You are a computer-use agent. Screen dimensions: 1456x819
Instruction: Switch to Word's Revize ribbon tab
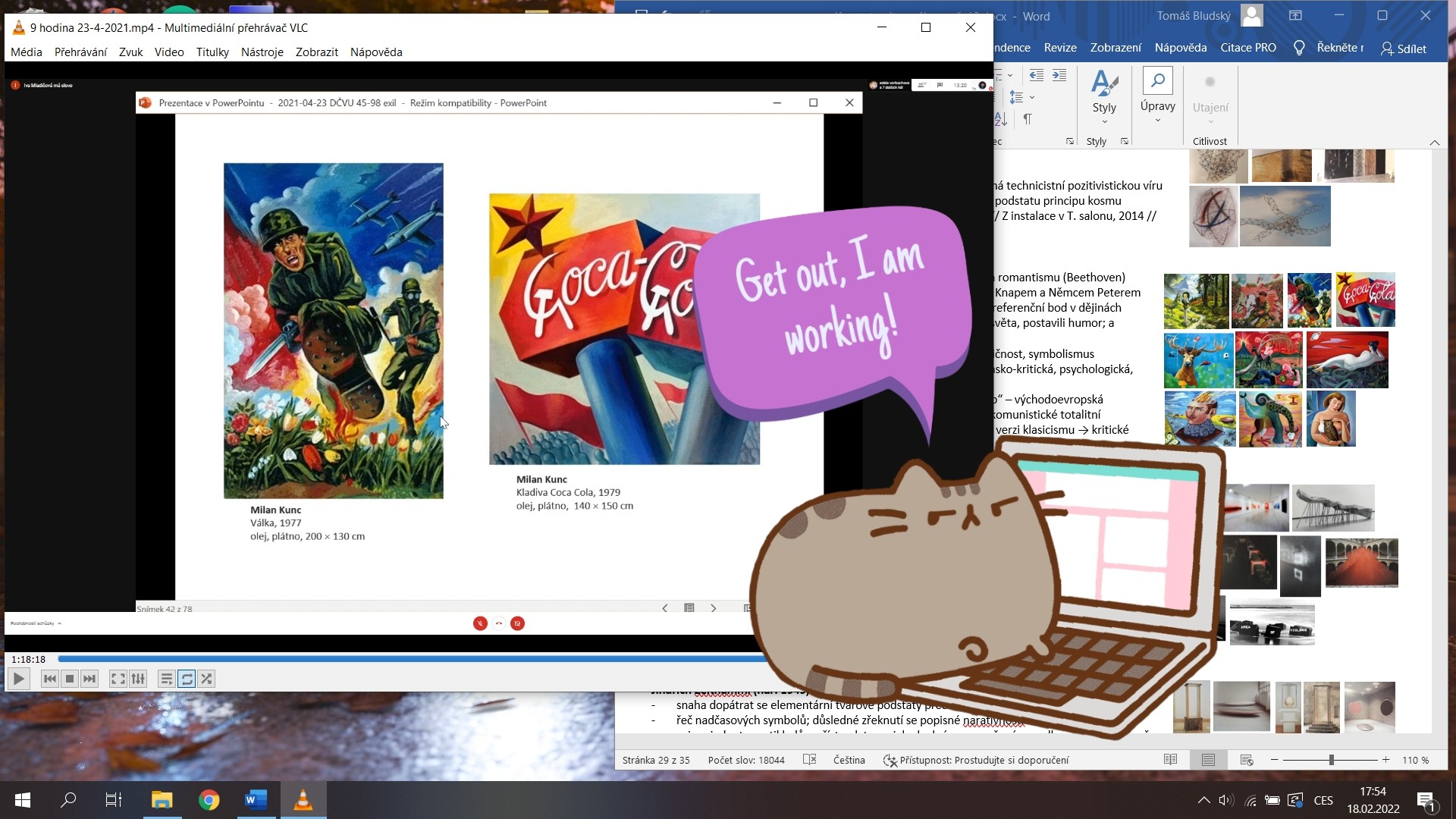coord(1060,48)
